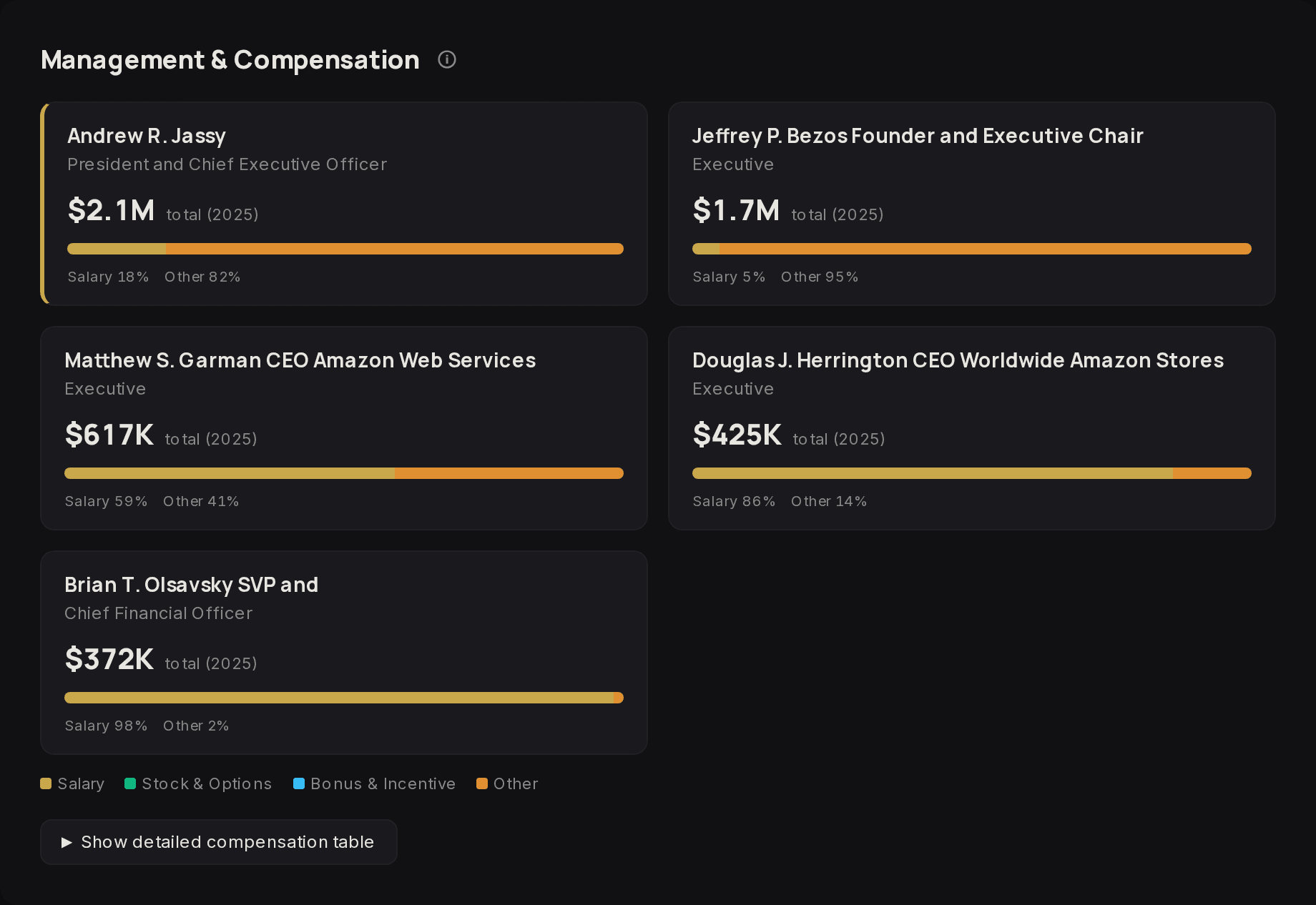Screen dimensions: 1316x905
Task: Click the Stock & Options legend label
Action: [207, 784]
